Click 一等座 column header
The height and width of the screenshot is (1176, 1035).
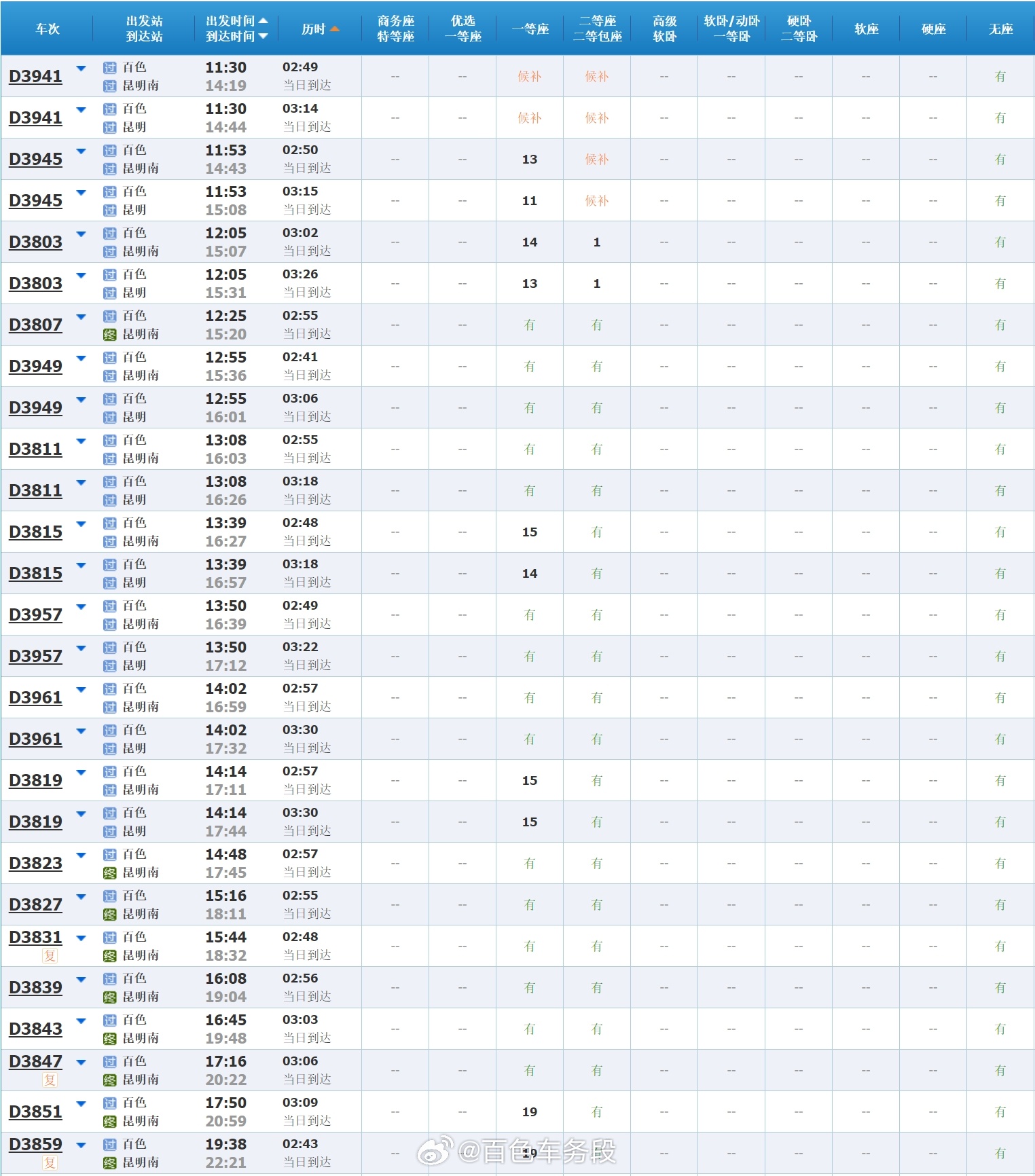point(530,29)
